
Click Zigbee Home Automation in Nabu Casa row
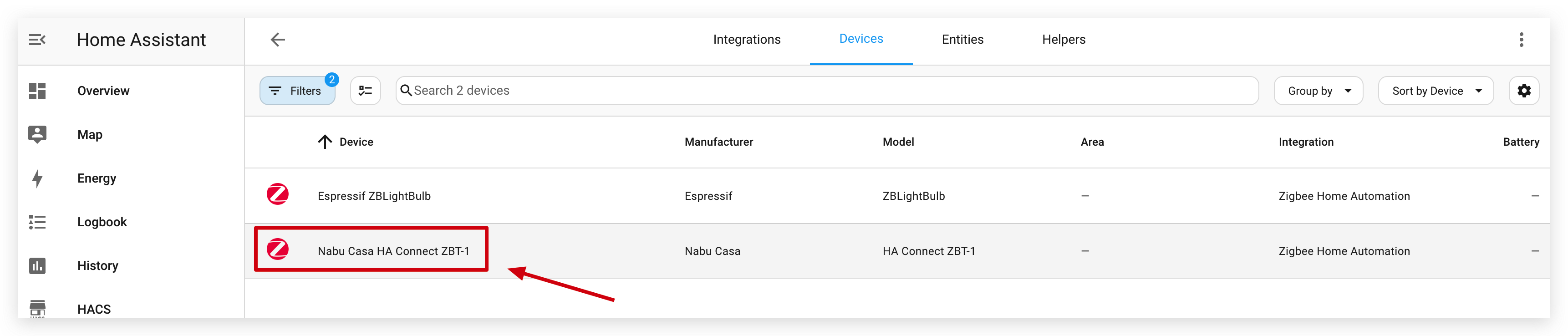coord(1344,251)
